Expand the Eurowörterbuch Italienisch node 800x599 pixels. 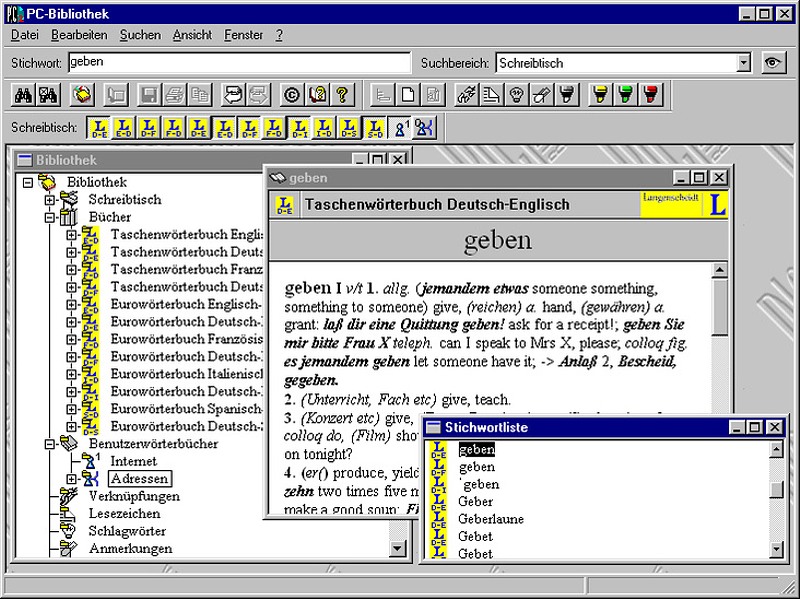[x=71, y=374]
